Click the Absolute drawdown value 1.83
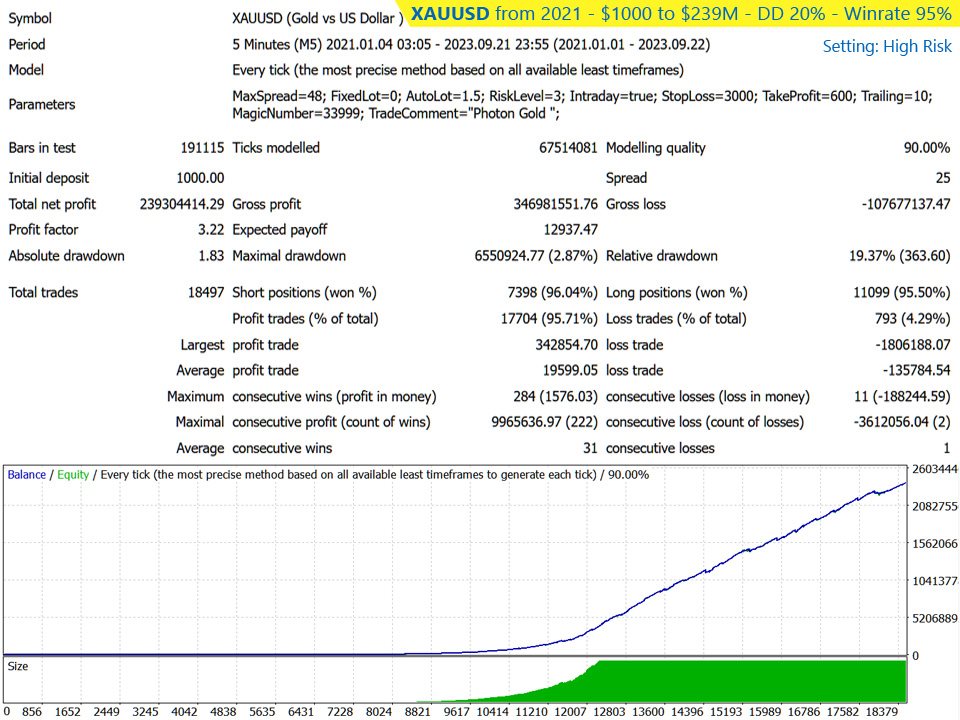The width and height of the screenshot is (960, 720). [211, 256]
